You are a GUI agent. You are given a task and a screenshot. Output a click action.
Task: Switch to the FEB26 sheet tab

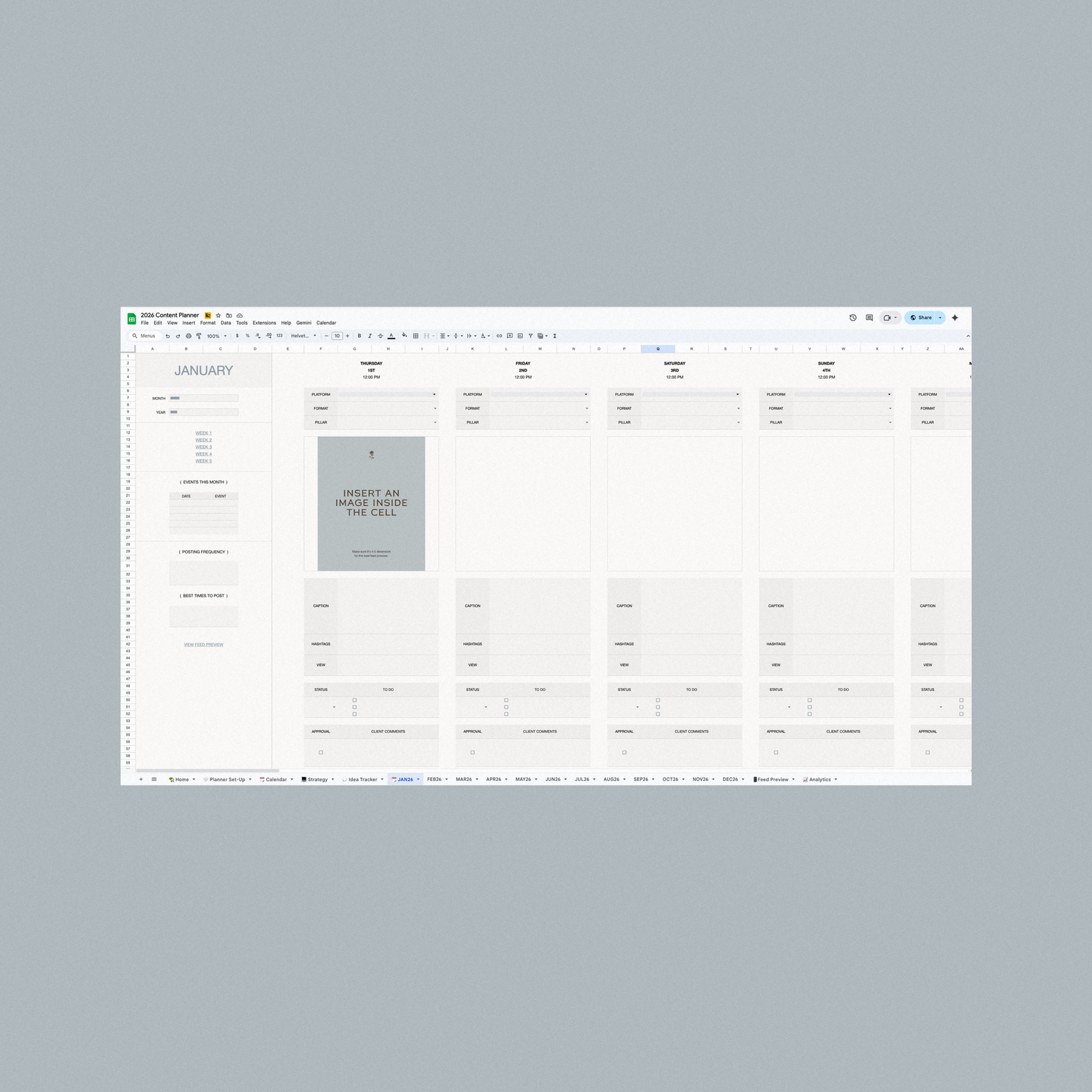434,779
